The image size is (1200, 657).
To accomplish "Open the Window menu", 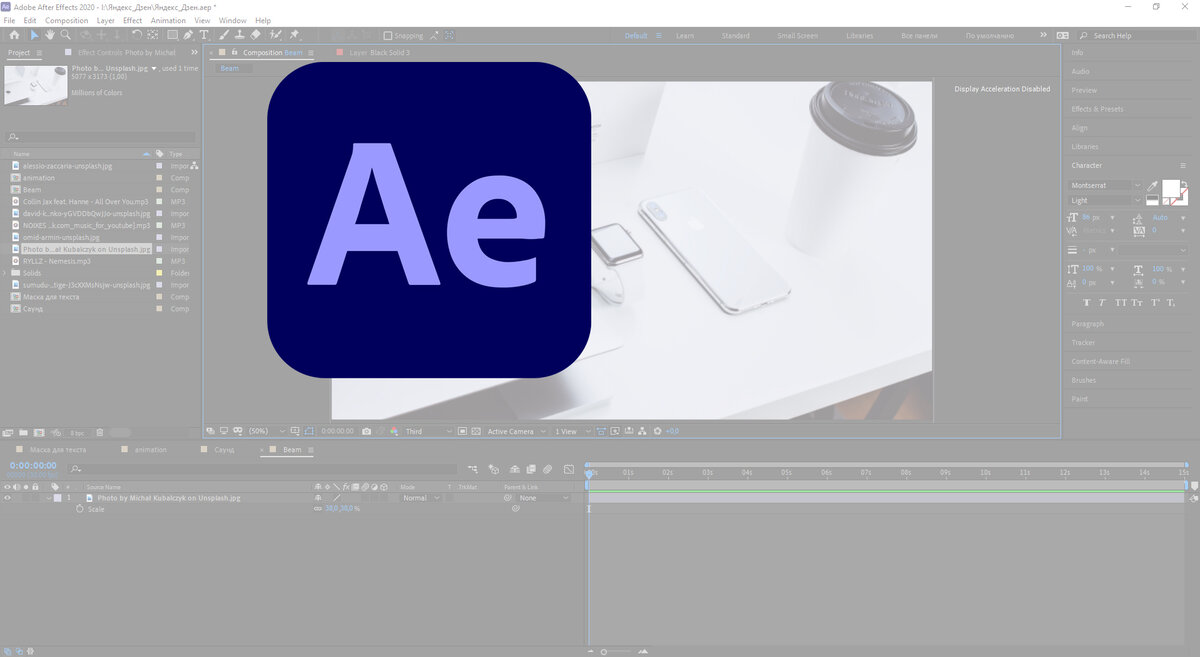I will point(233,20).
